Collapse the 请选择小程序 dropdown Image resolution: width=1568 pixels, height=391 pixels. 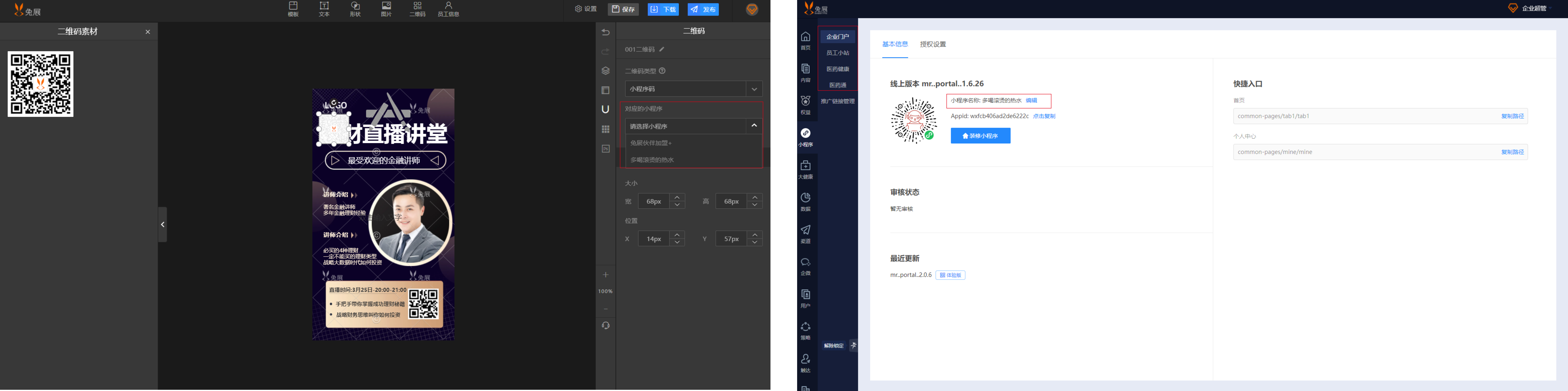click(754, 126)
